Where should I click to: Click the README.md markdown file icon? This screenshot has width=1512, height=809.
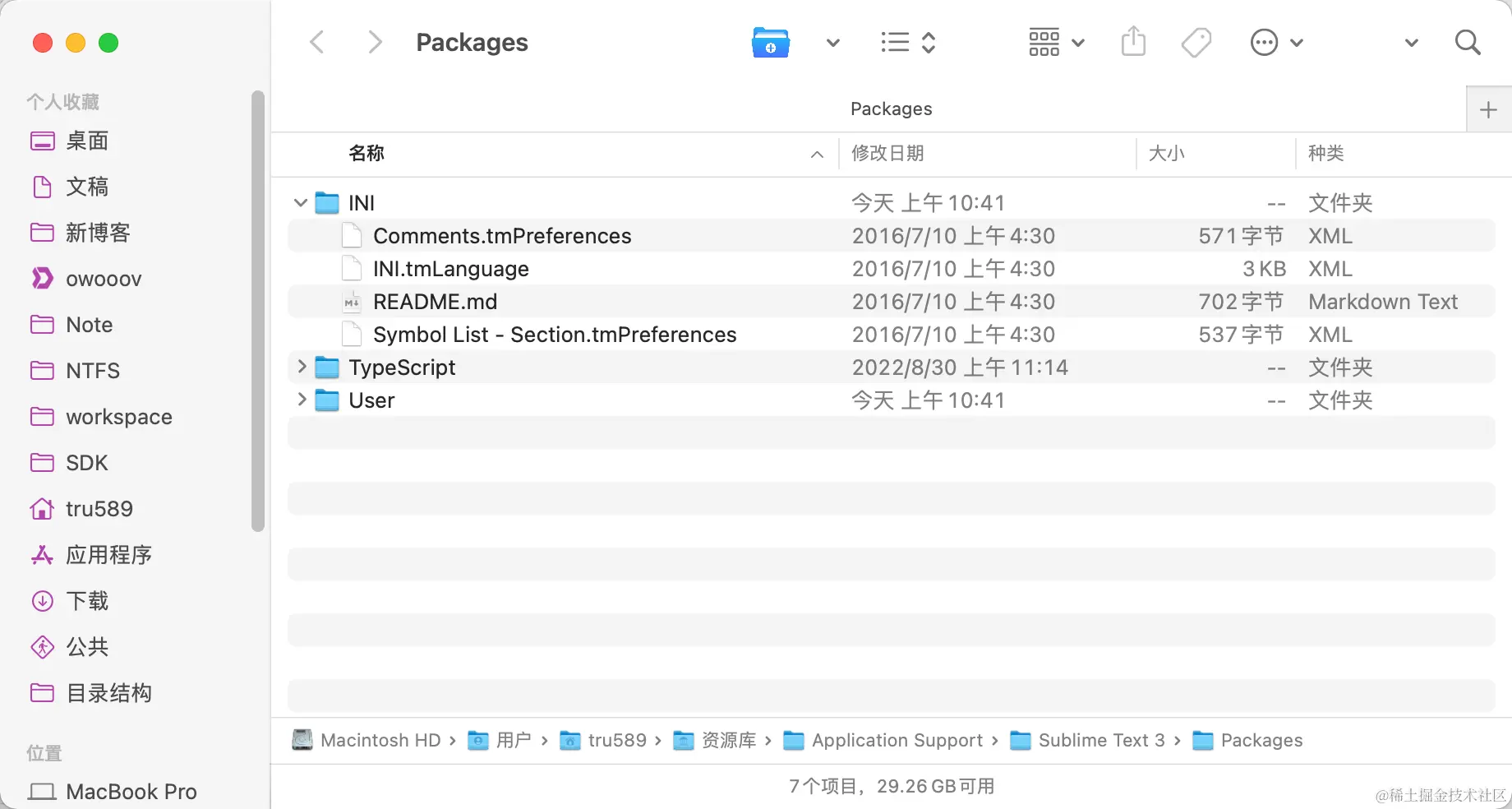pos(352,302)
